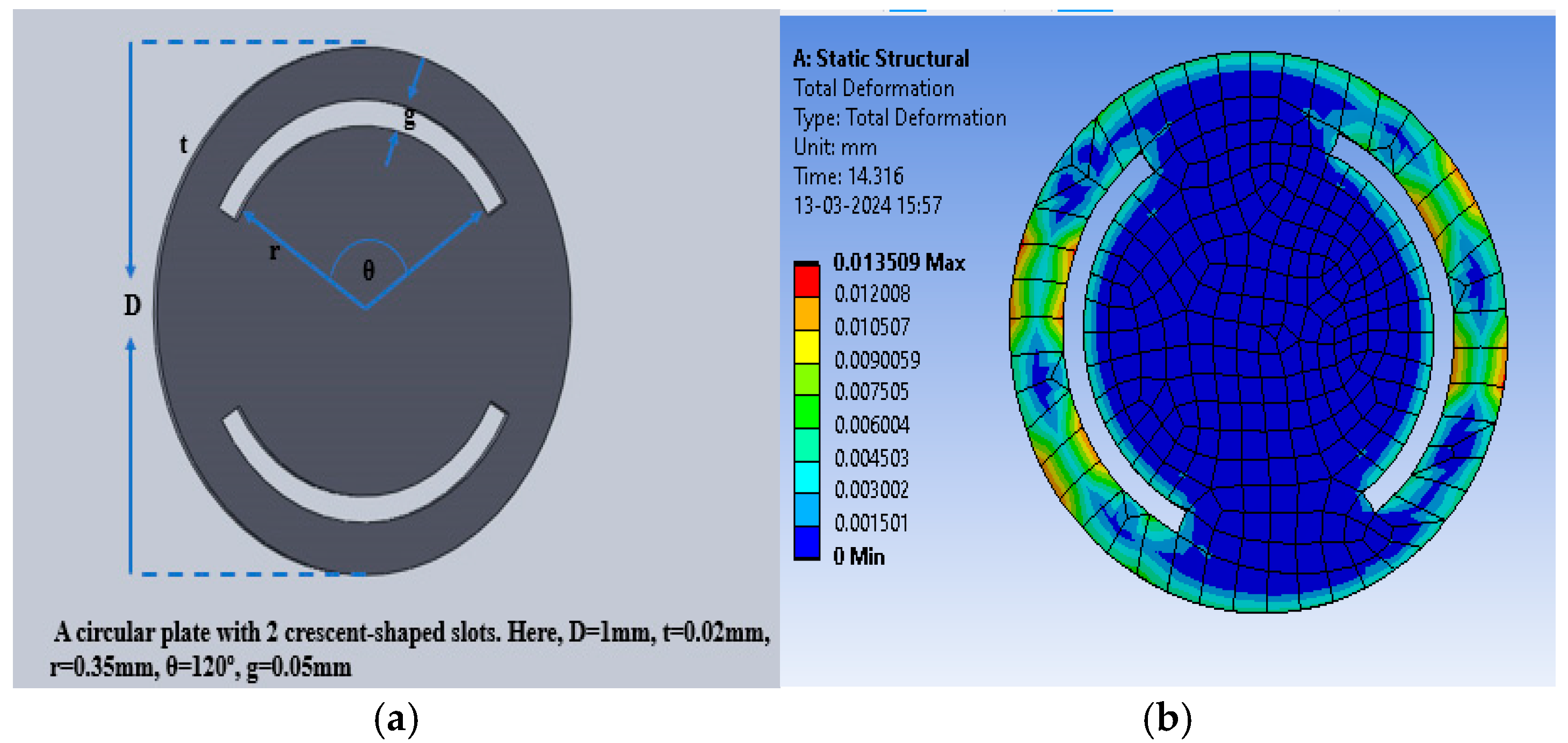
Task: Click the 0.013509 Max value label
Action: [x=900, y=264]
